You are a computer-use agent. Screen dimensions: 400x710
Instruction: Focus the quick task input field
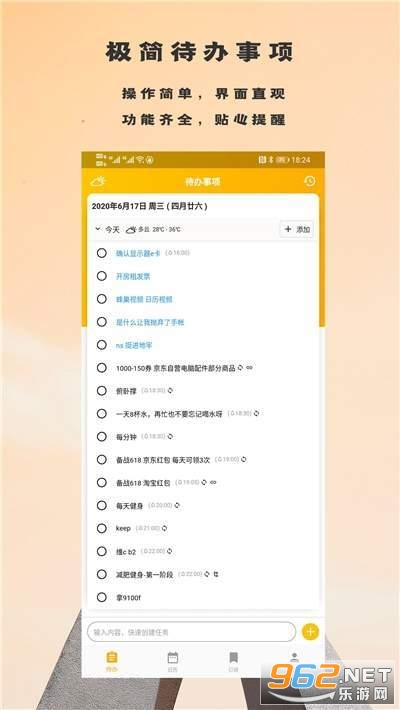tap(191, 632)
